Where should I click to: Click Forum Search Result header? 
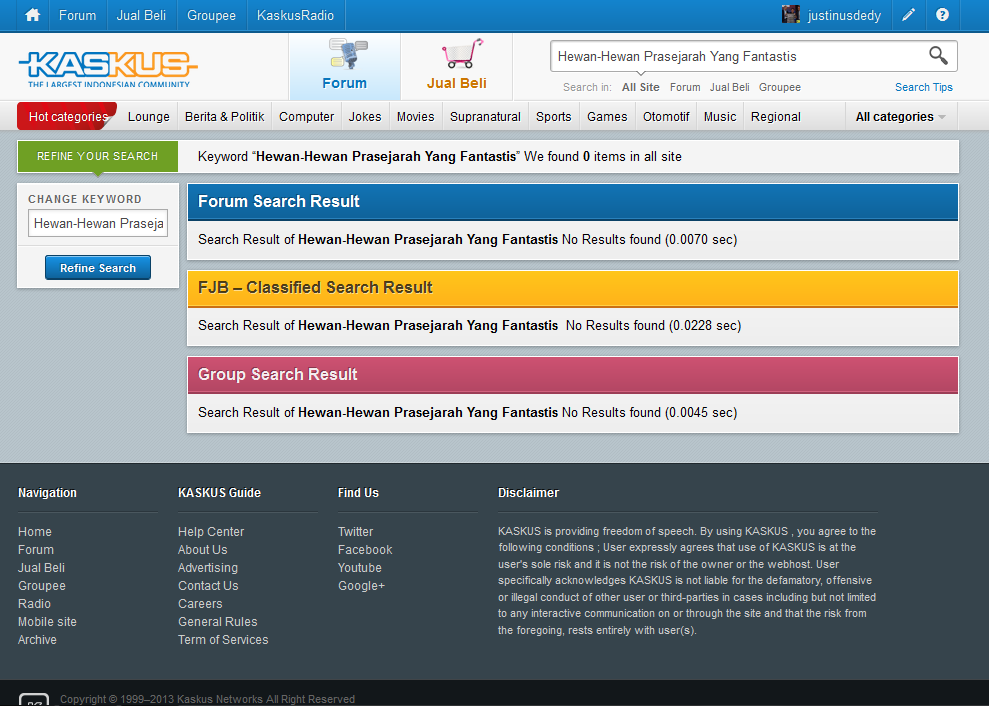pyautogui.click(x=573, y=201)
